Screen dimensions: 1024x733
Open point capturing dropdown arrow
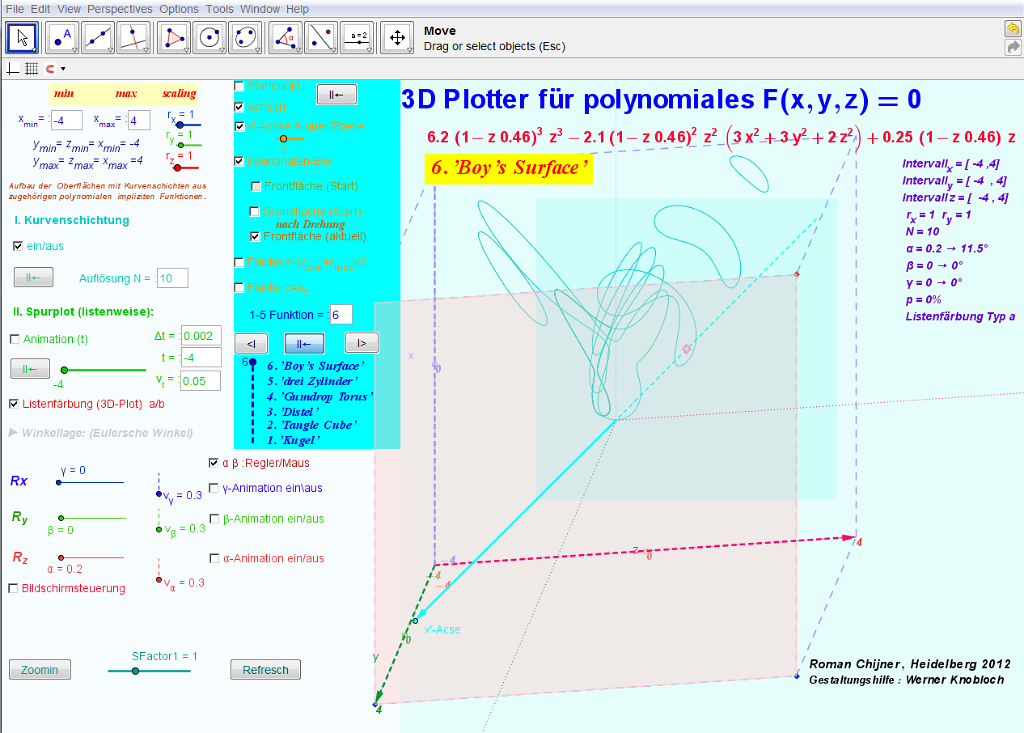[x=63, y=70]
